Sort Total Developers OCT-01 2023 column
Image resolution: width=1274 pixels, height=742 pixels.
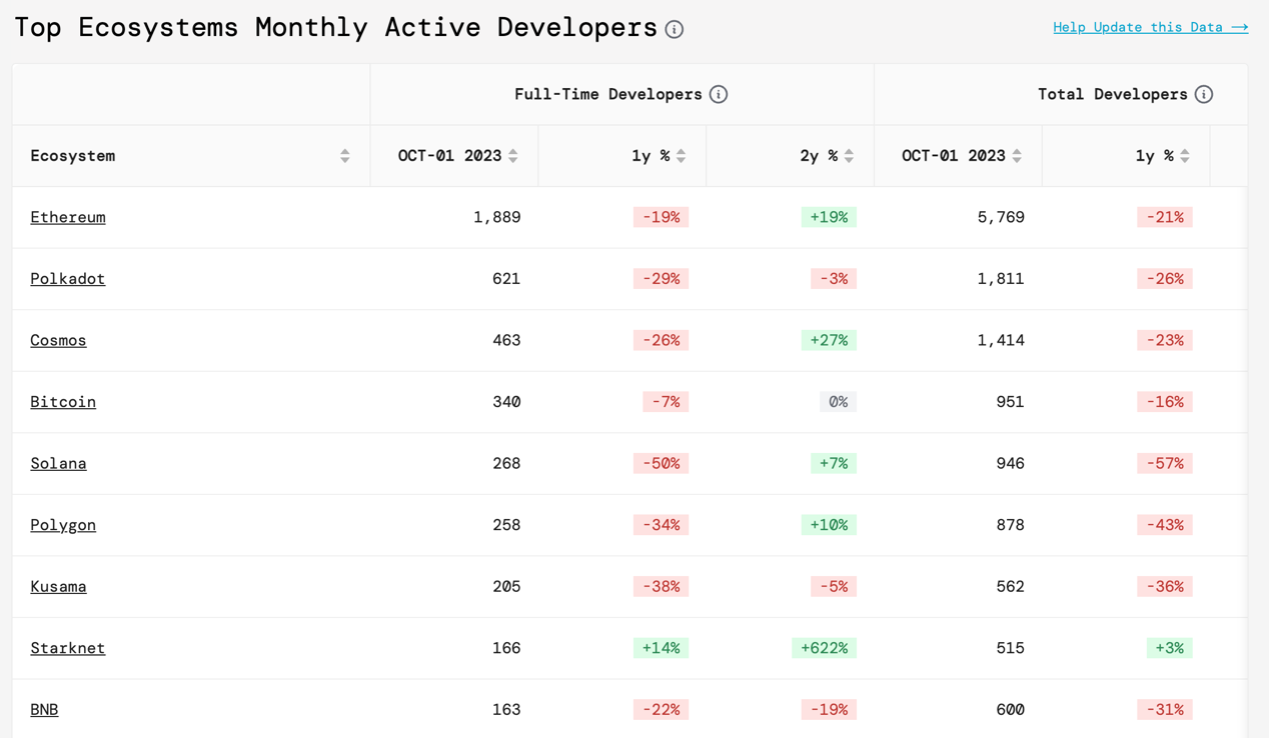(1017, 156)
